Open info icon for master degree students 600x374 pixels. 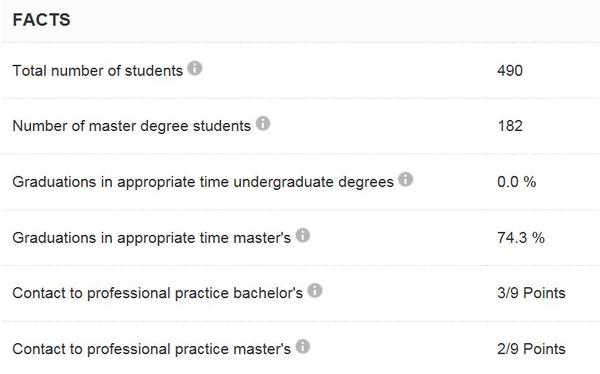(x=263, y=124)
